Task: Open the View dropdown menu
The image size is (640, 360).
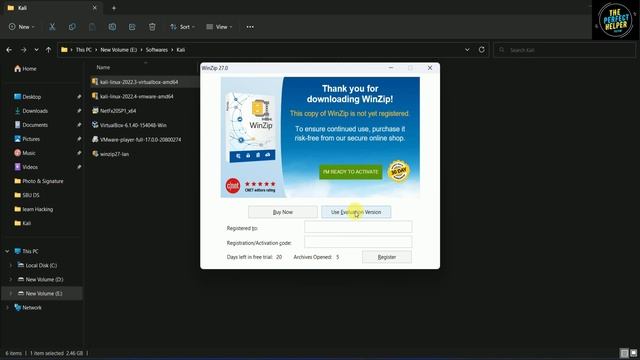Action: pyautogui.click(x=219, y=27)
